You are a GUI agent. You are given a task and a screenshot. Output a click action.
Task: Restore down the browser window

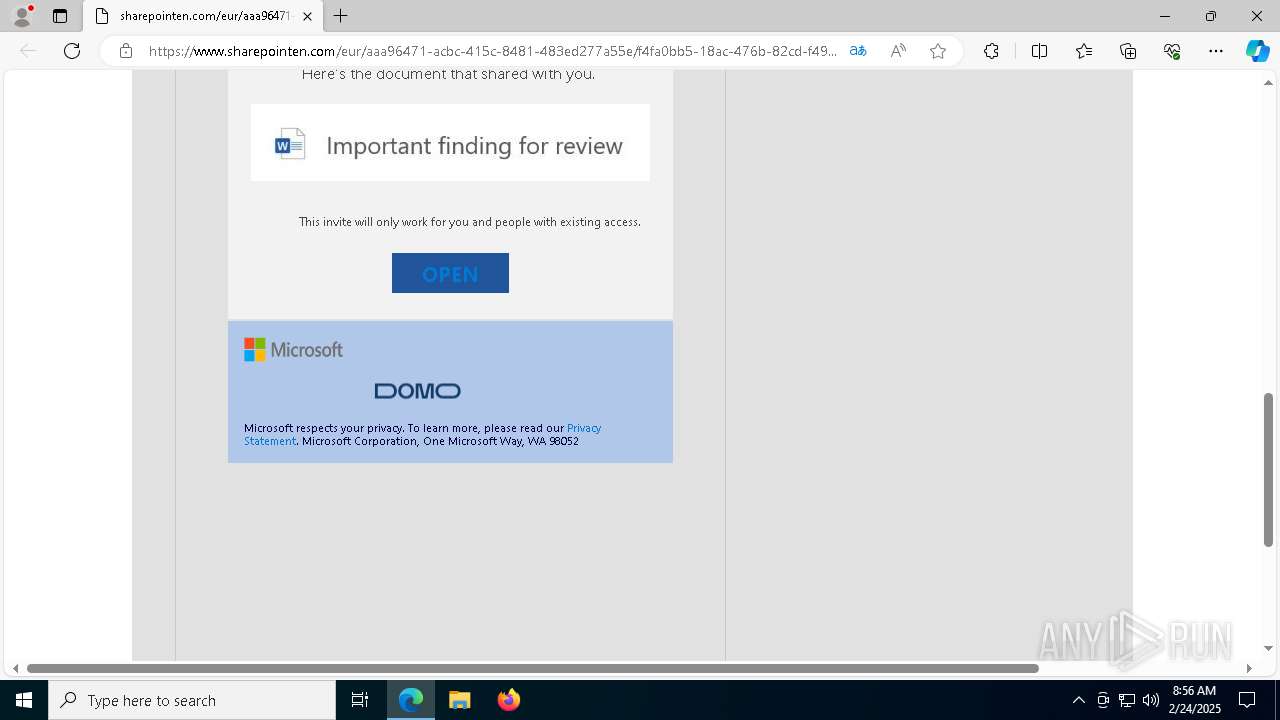(x=1211, y=16)
